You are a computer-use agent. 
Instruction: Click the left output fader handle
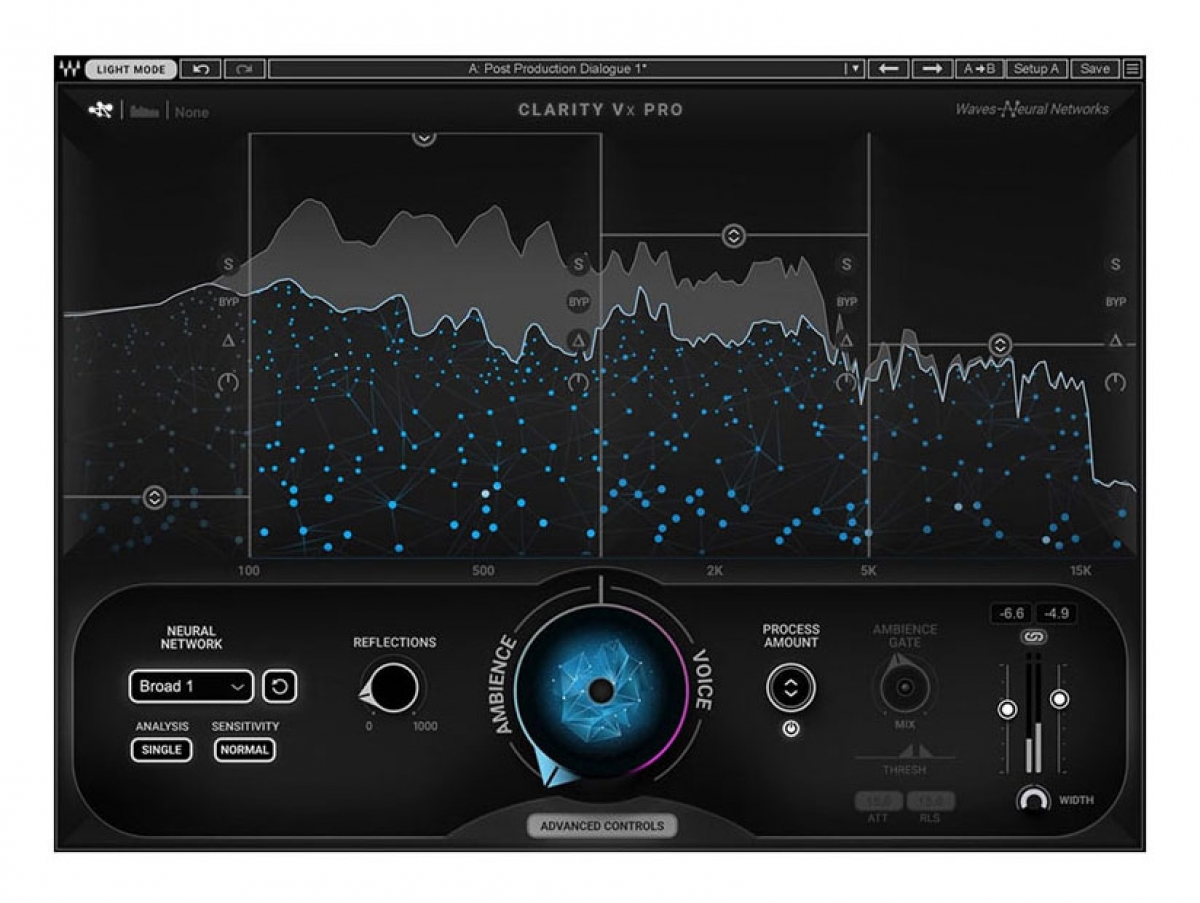pos(1007,710)
